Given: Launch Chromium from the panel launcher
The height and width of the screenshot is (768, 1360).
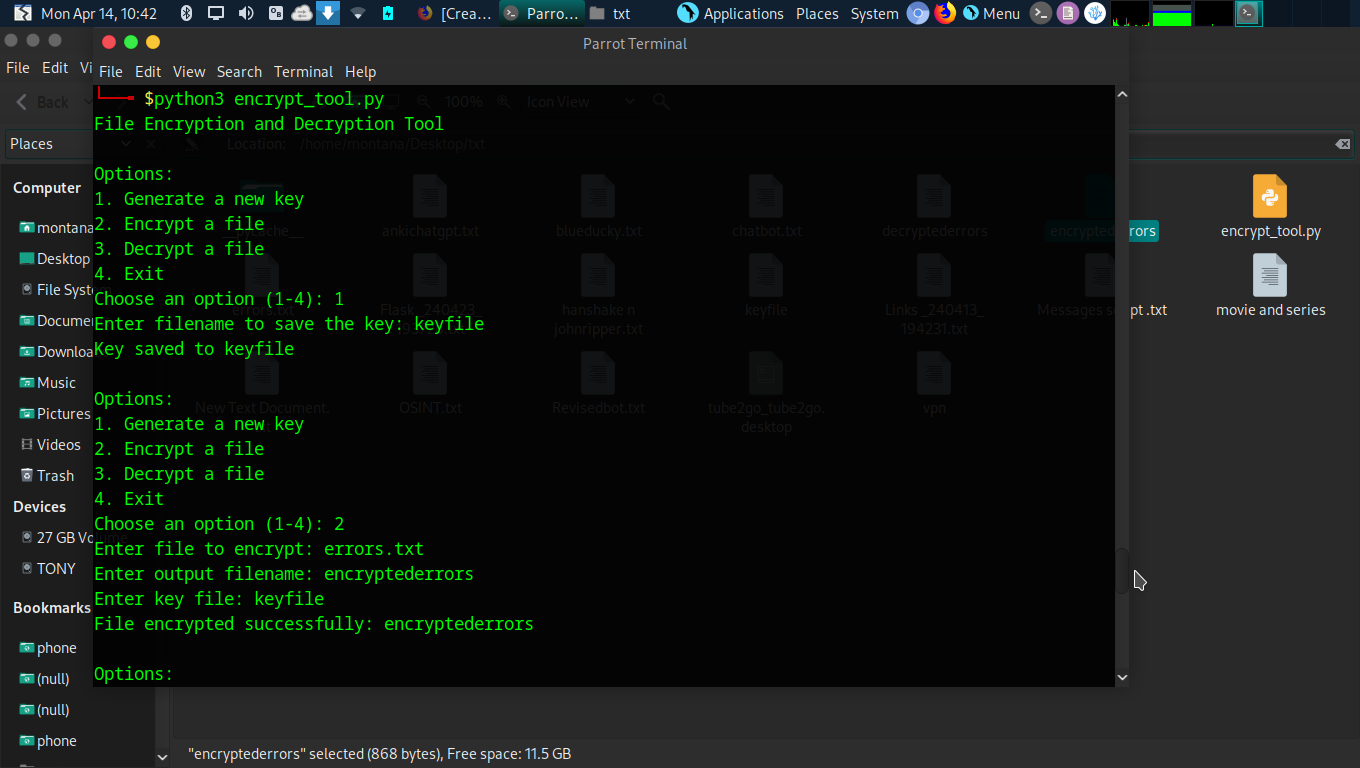Looking at the screenshot, I should tap(917, 14).
